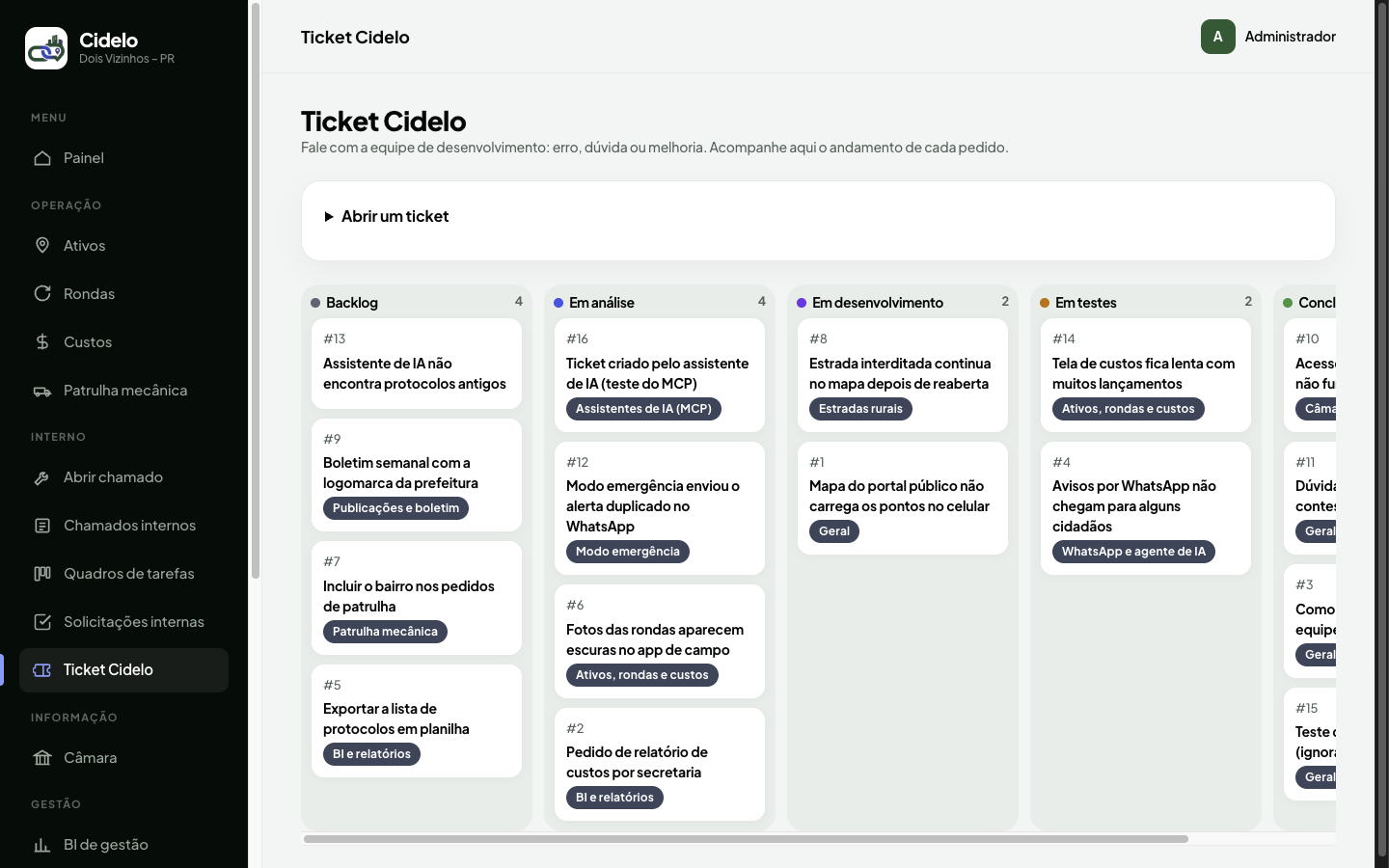1389x868 pixels.
Task: Open ticket #13 about Assistente de IA
Action: tap(417, 364)
